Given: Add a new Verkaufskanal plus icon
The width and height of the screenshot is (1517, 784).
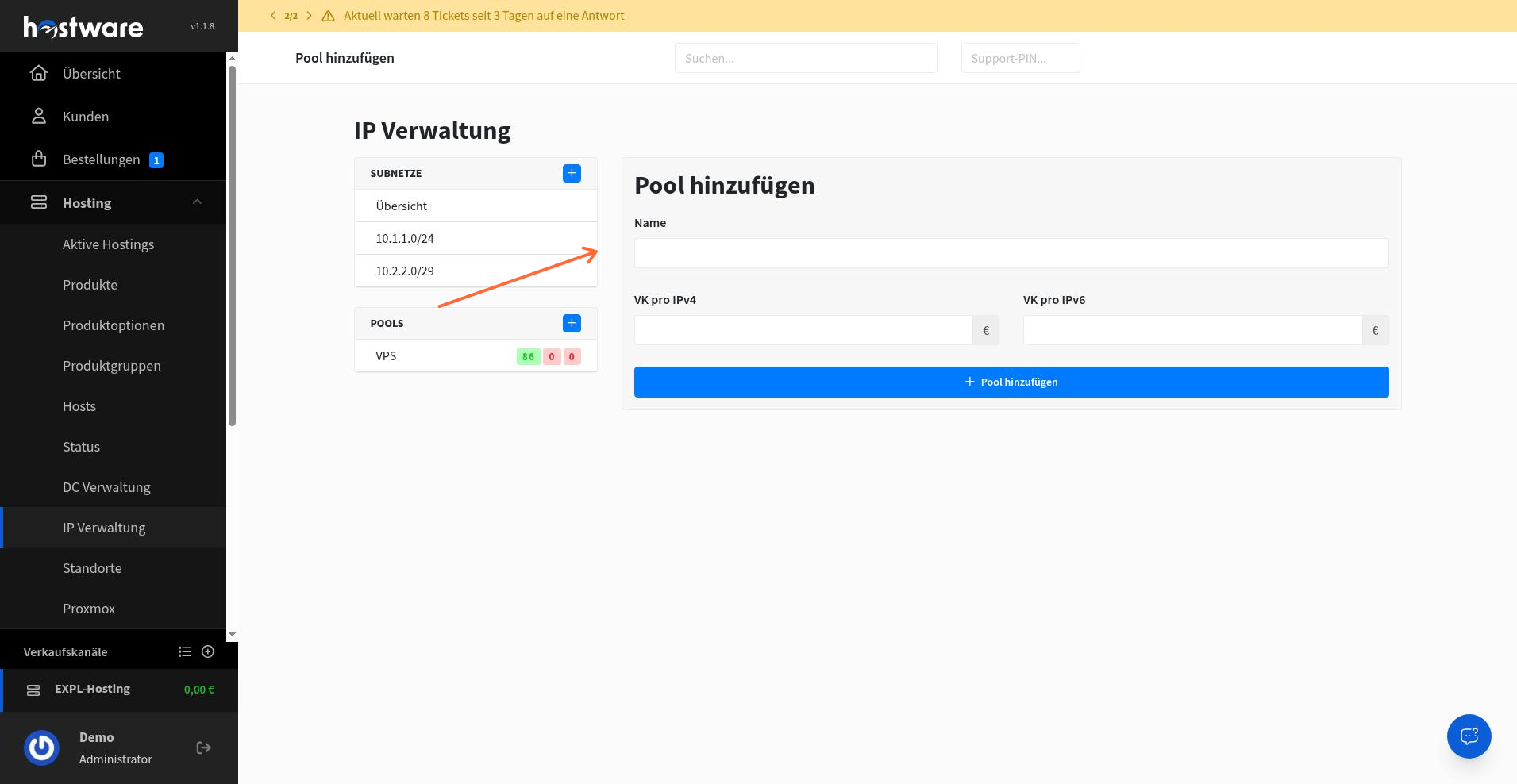Looking at the screenshot, I should tap(208, 651).
